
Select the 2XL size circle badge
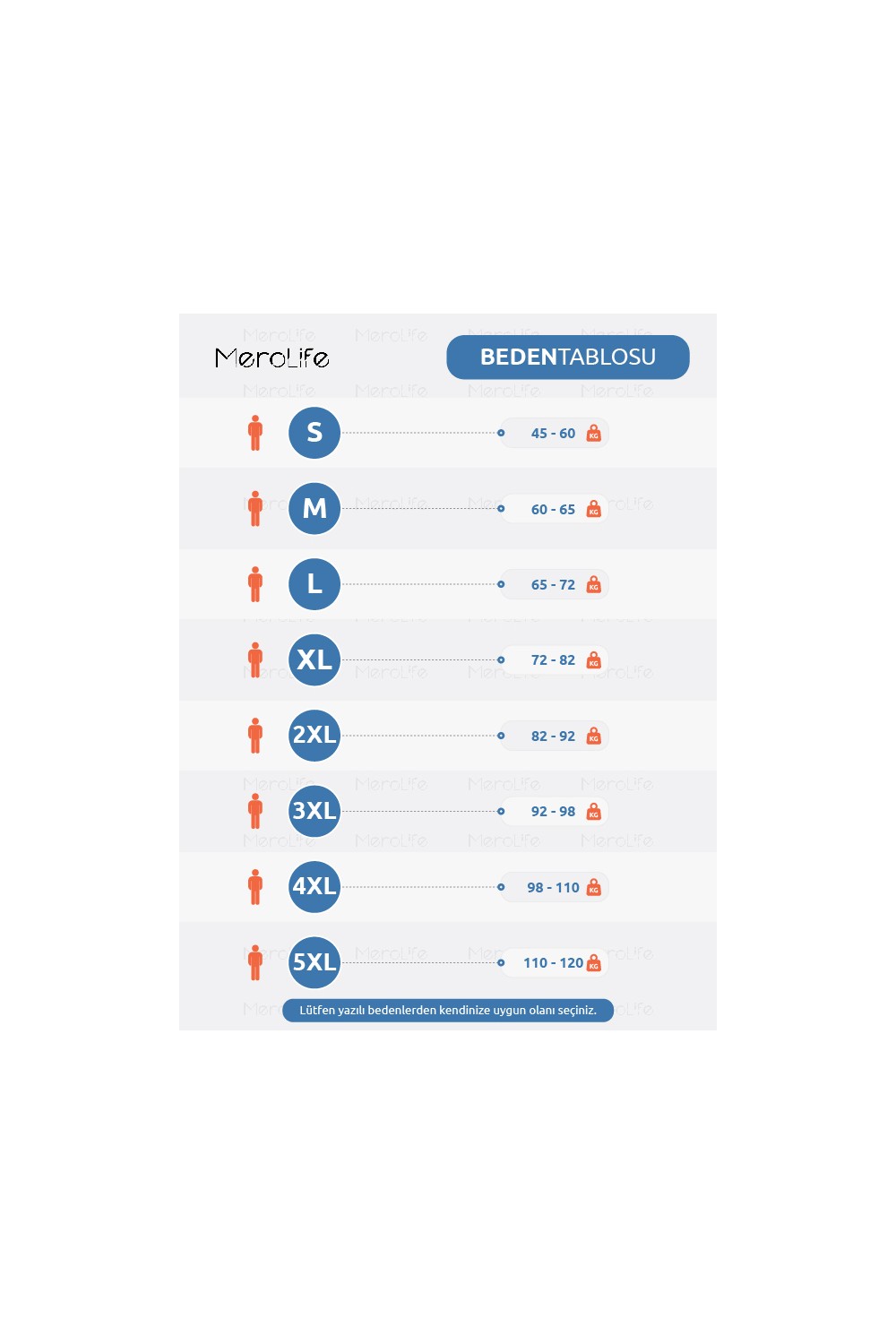314,736
